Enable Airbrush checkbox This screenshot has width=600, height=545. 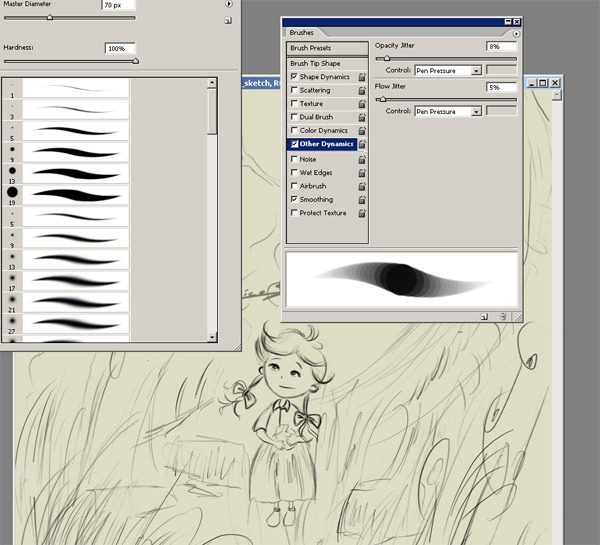294,186
